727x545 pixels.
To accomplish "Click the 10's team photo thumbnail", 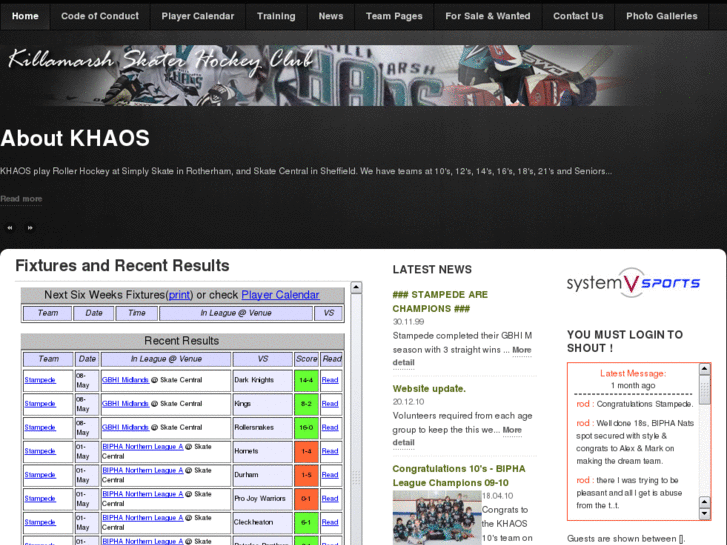I will click(436, 518).
